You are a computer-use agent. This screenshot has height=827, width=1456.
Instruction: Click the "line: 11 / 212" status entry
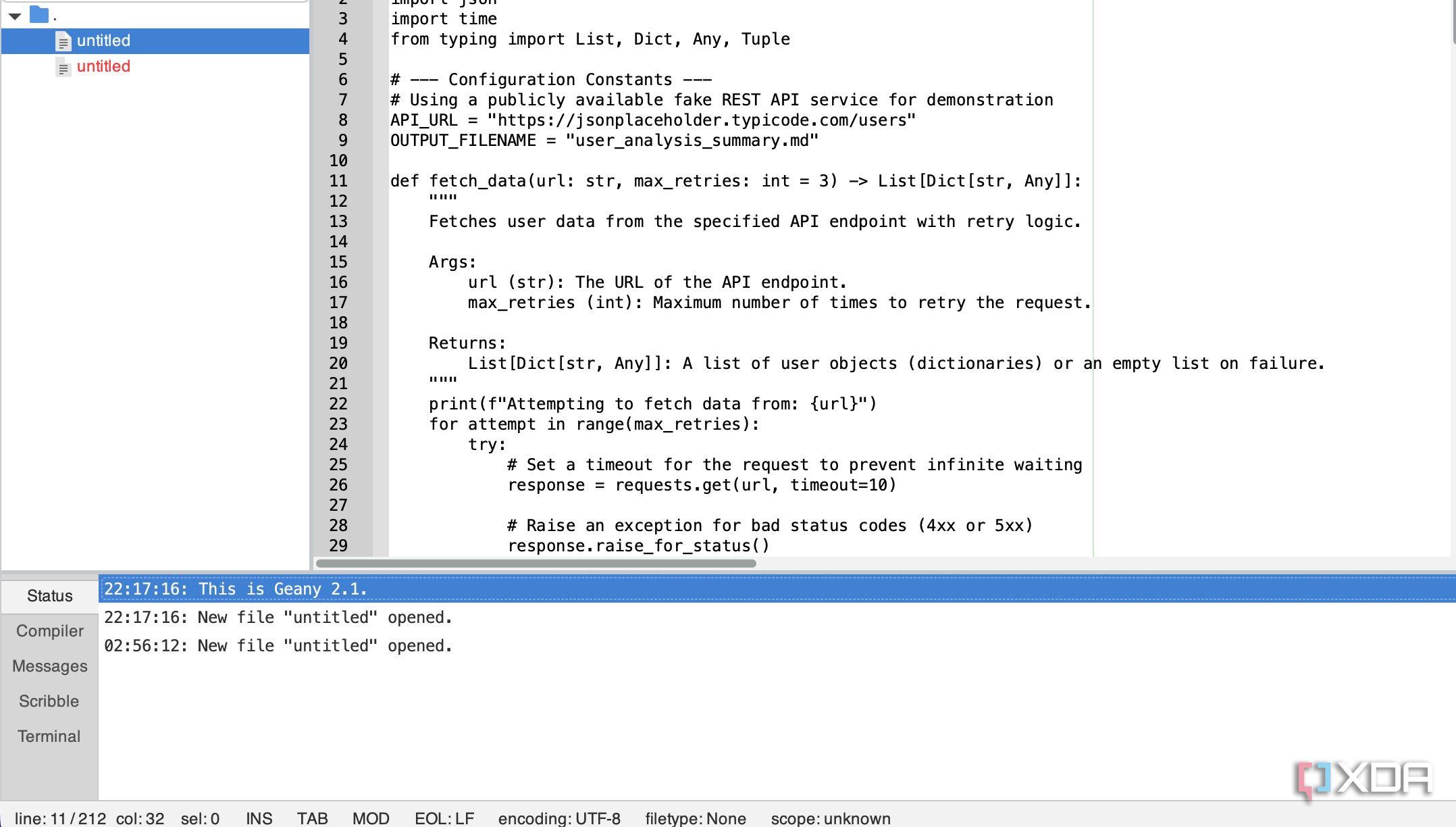click(x=60, y=818)
